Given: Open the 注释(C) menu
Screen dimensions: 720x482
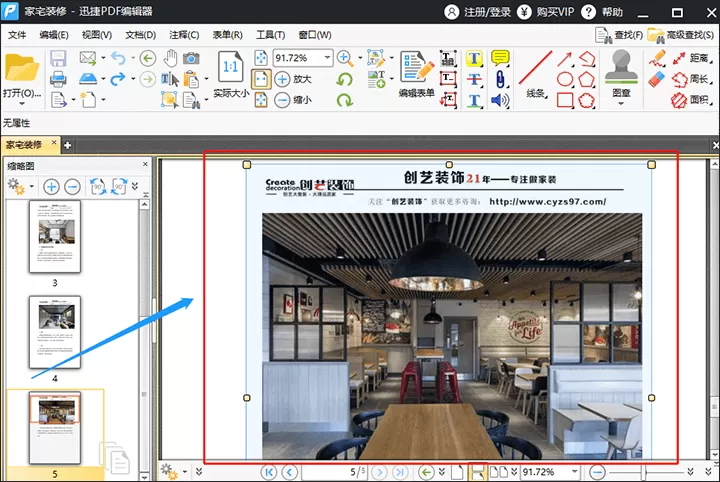Looking at the screenshot, I should pyautogui.click(x=184, y=35).
